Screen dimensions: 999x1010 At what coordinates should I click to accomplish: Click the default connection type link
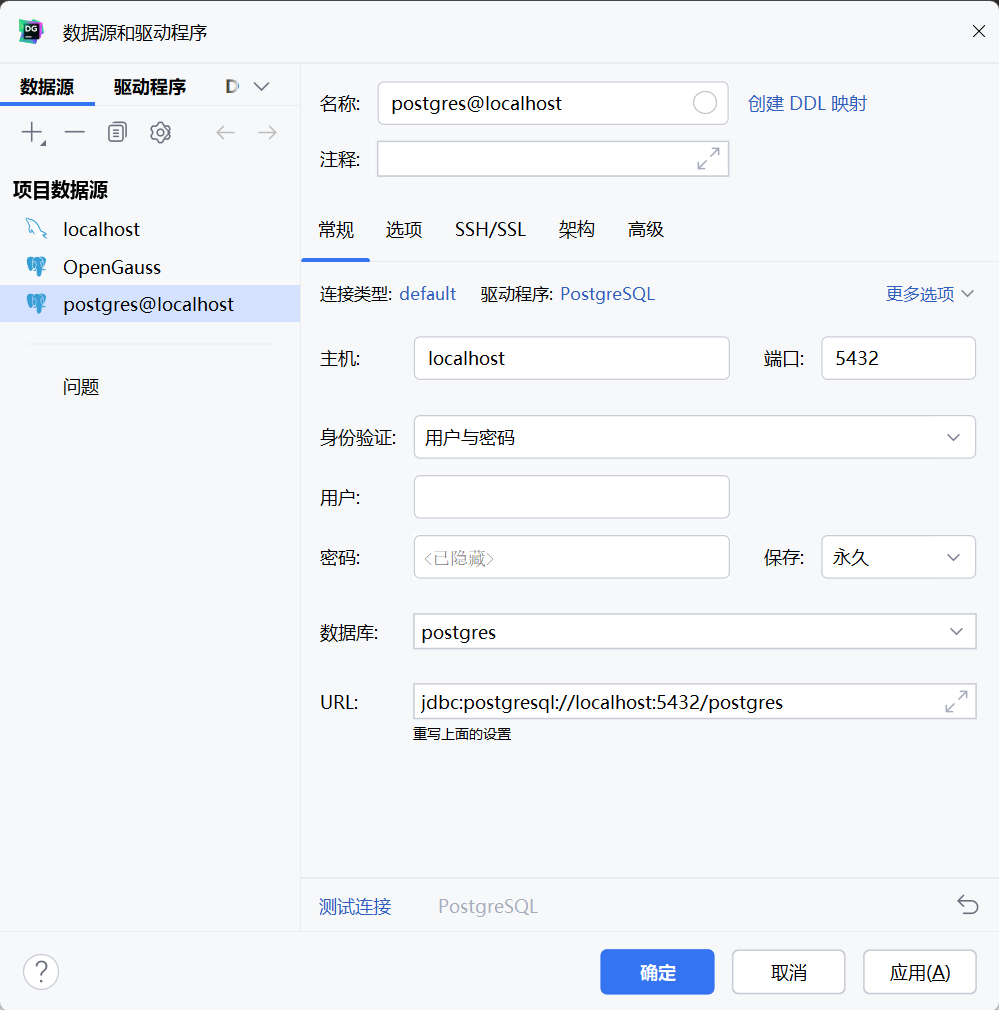[428, 294]
